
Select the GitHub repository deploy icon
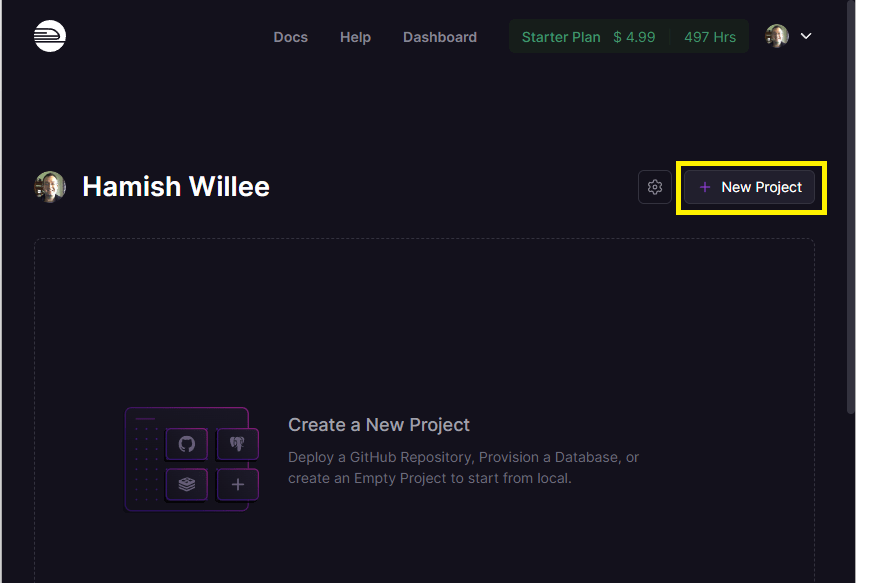tap(186, 444)
